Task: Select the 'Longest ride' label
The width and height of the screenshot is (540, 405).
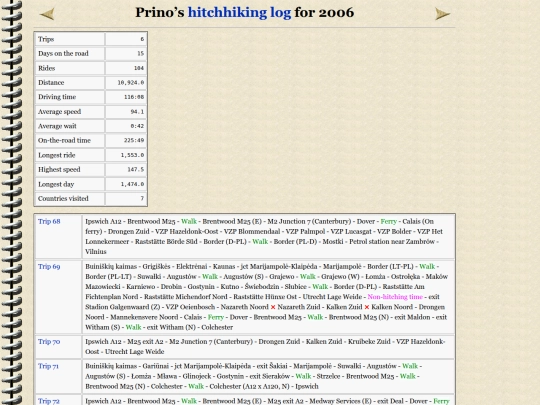Action: coord(56,155)
